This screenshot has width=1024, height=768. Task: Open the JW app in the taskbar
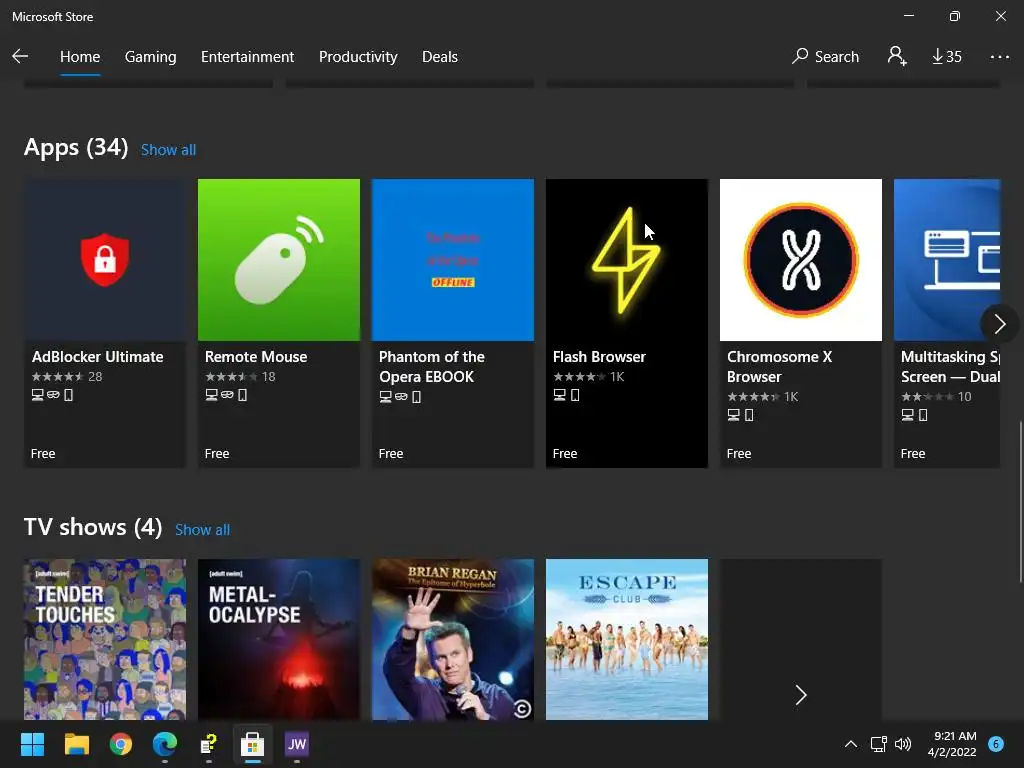pyautogui.click(x=296, y=744)
